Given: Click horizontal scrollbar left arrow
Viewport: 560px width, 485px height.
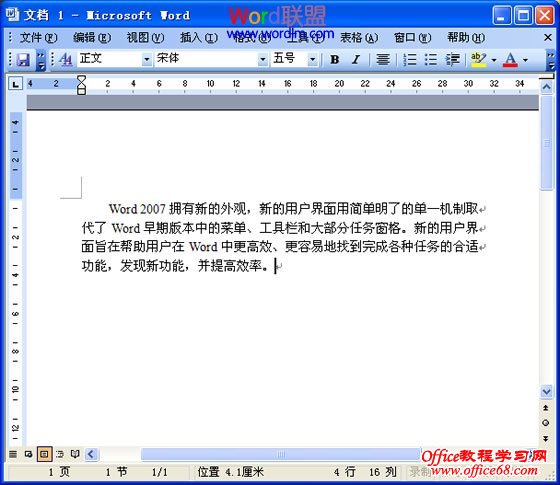Looking at the screenshot, I should [91, 454].
